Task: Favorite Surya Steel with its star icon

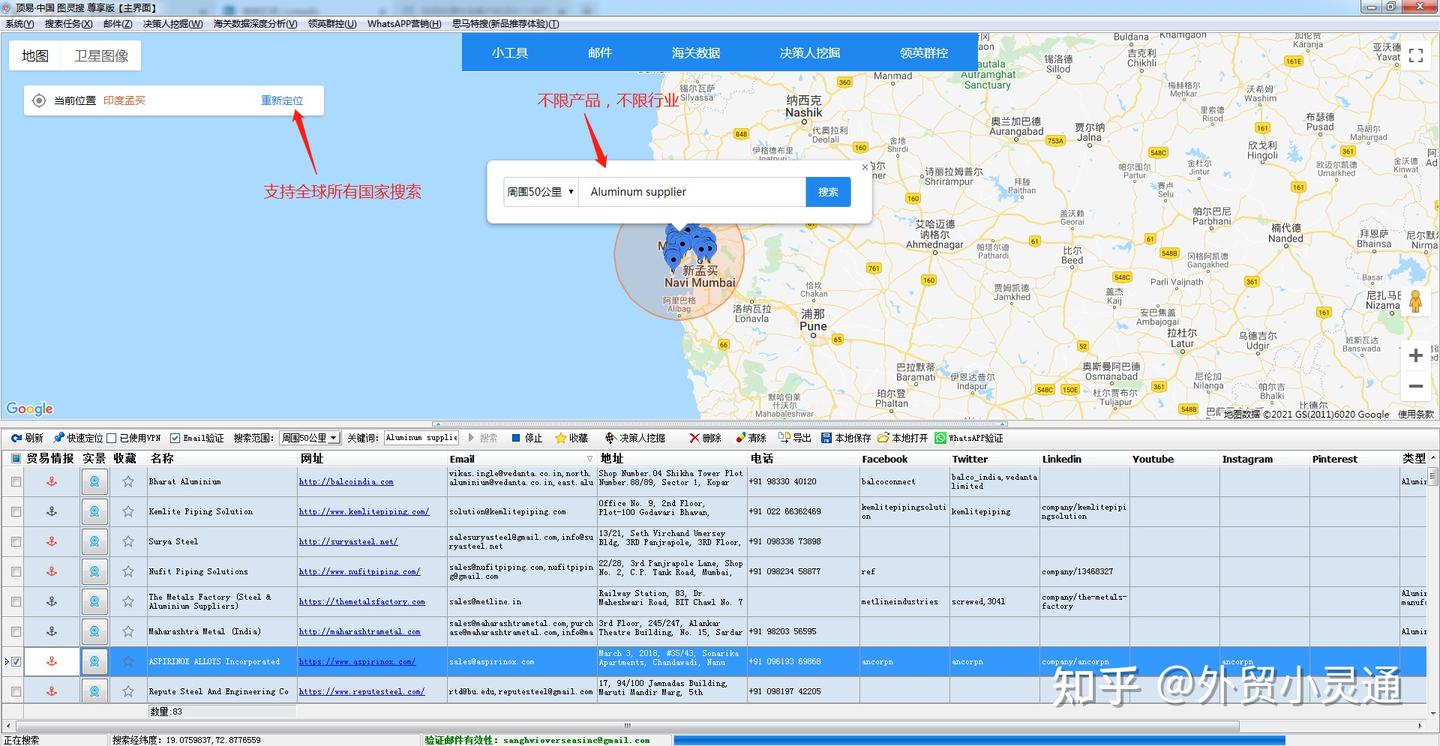Action: click(128, 542)
